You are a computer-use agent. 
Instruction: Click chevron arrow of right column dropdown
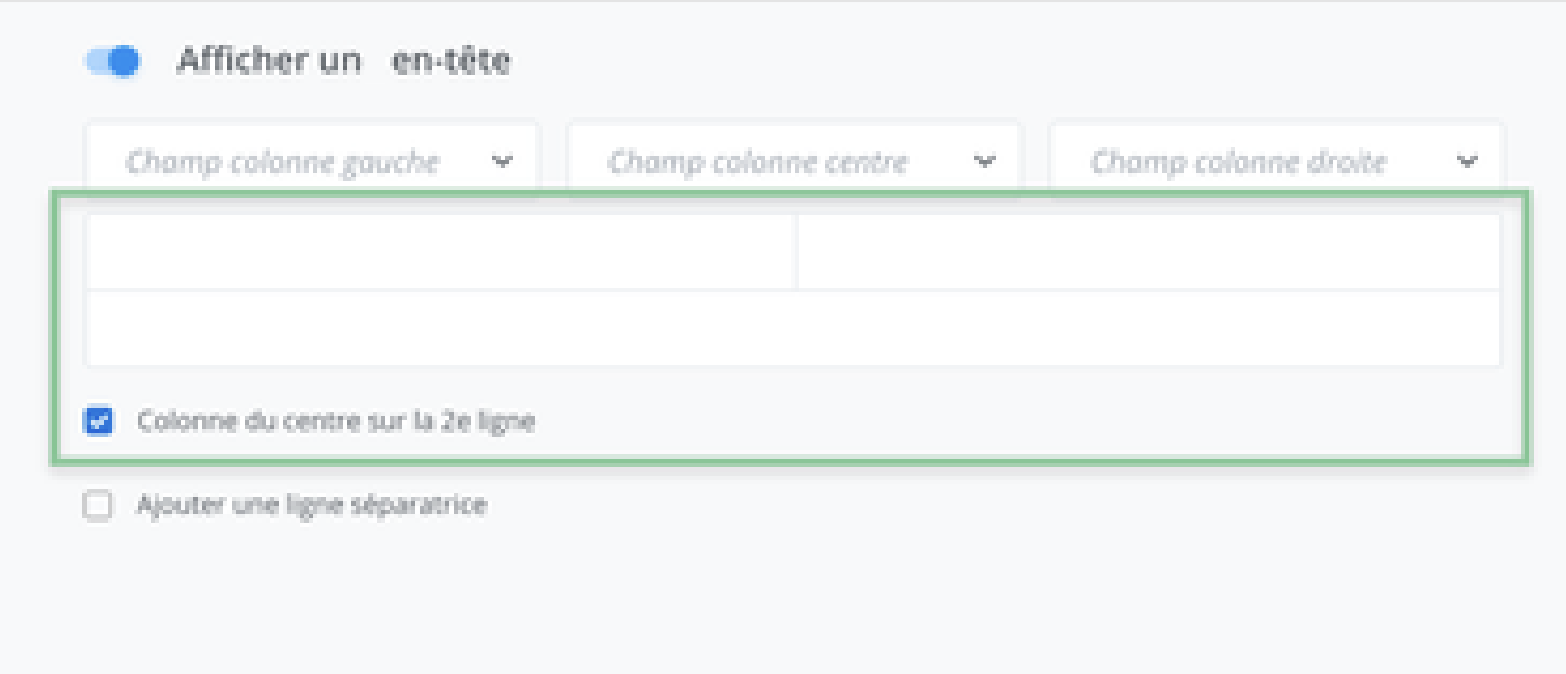point(1467,161)
